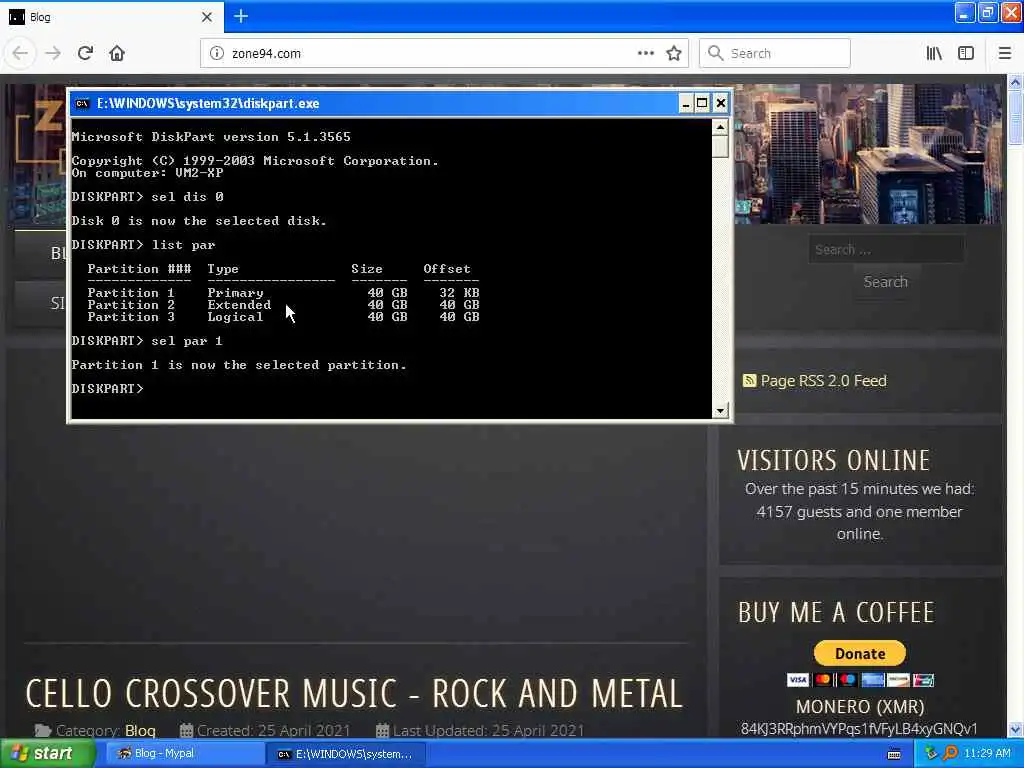
Task: Open the Library icon in toolbar
Action: click(934, 54)
